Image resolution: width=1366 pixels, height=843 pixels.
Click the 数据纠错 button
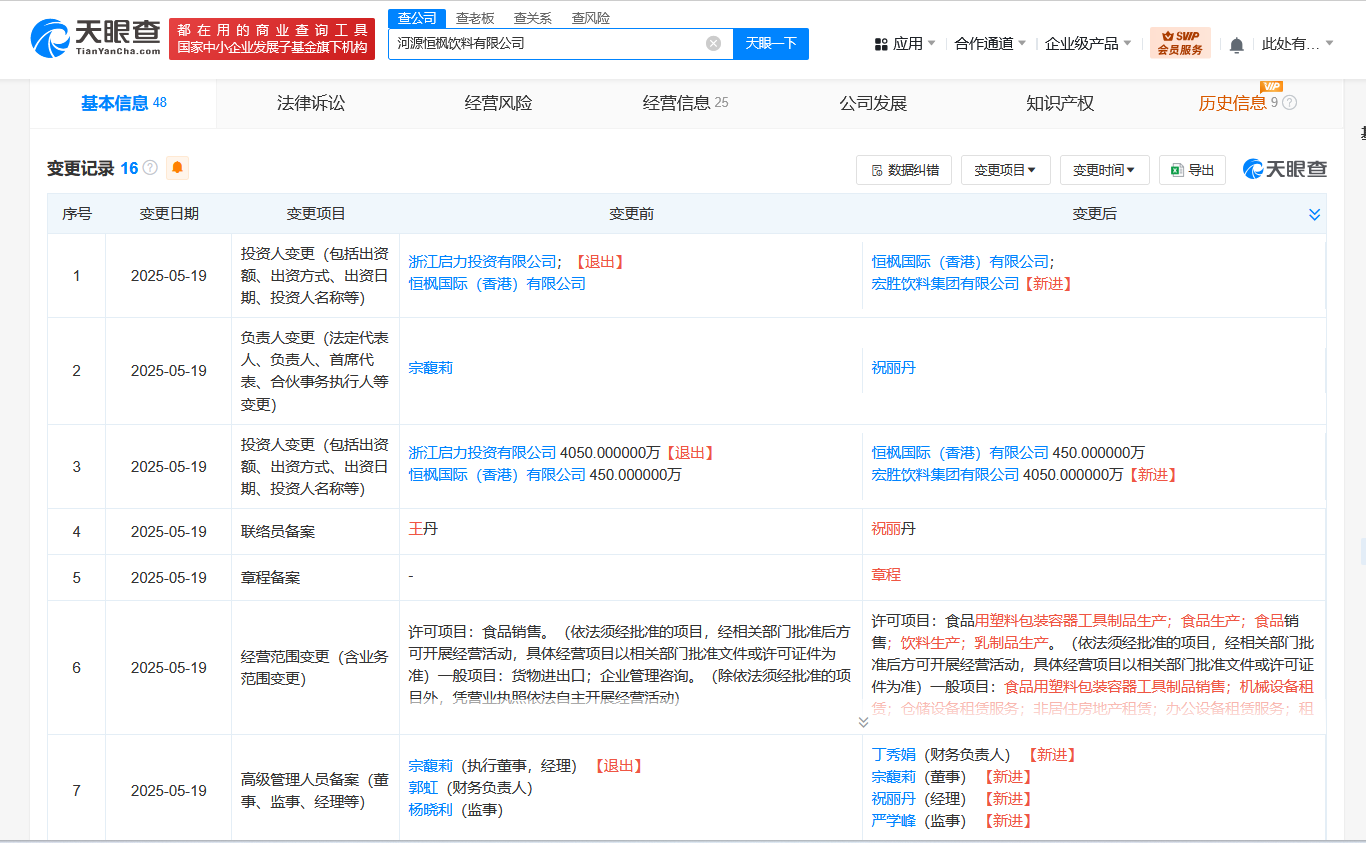coord(904,170)
